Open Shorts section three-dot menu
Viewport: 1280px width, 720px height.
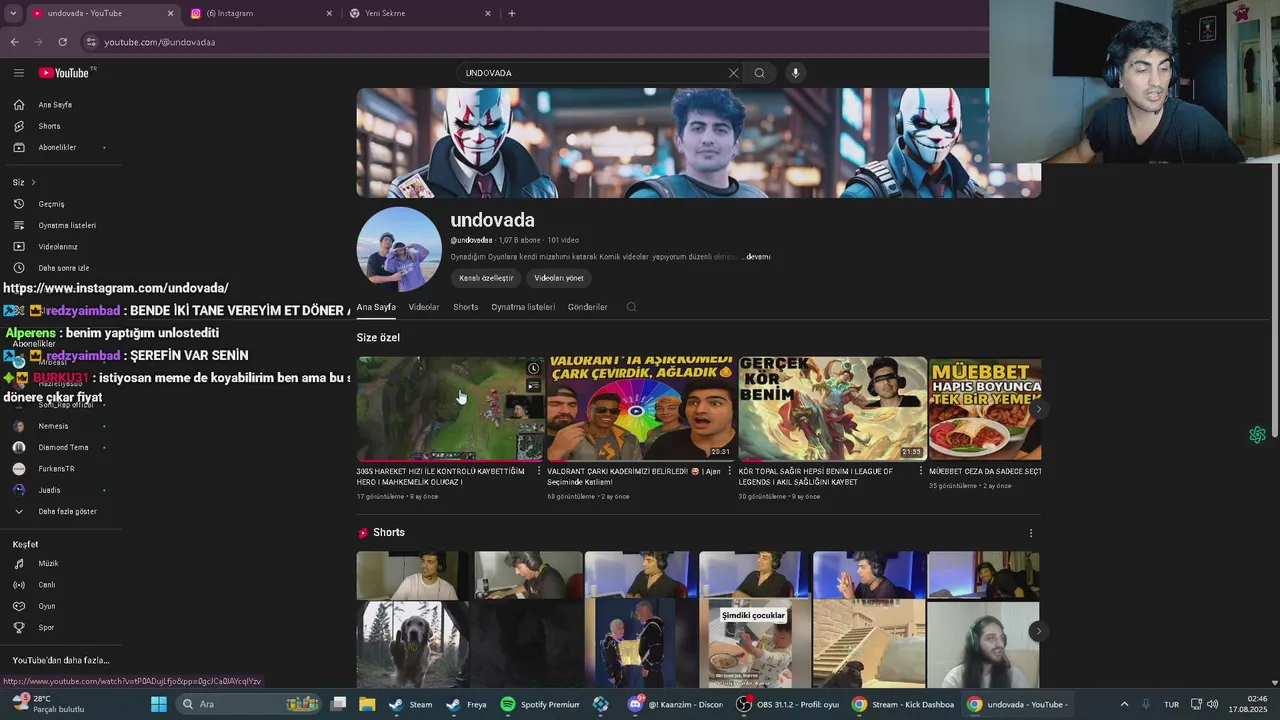(x=1030, y=533)
